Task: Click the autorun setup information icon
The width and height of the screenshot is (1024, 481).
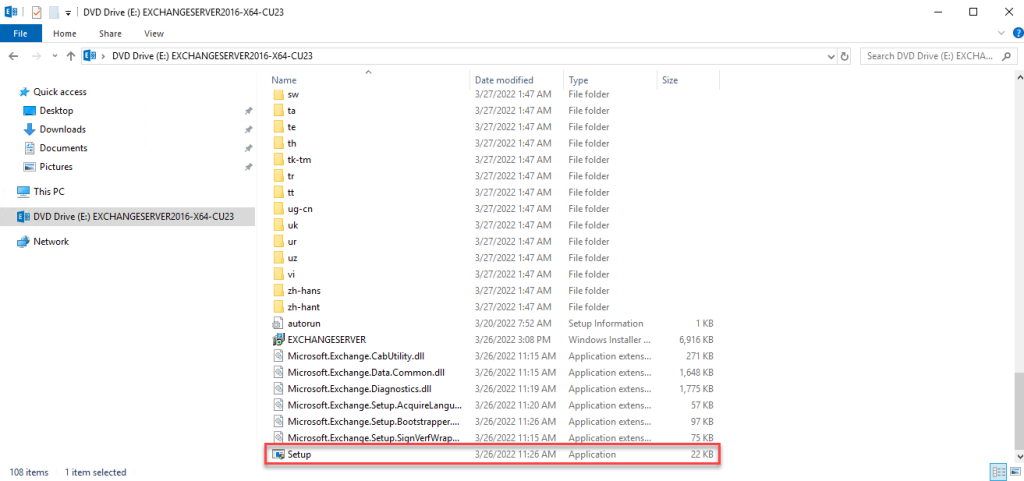Action: pyautogui.click(x=279, y=323)
